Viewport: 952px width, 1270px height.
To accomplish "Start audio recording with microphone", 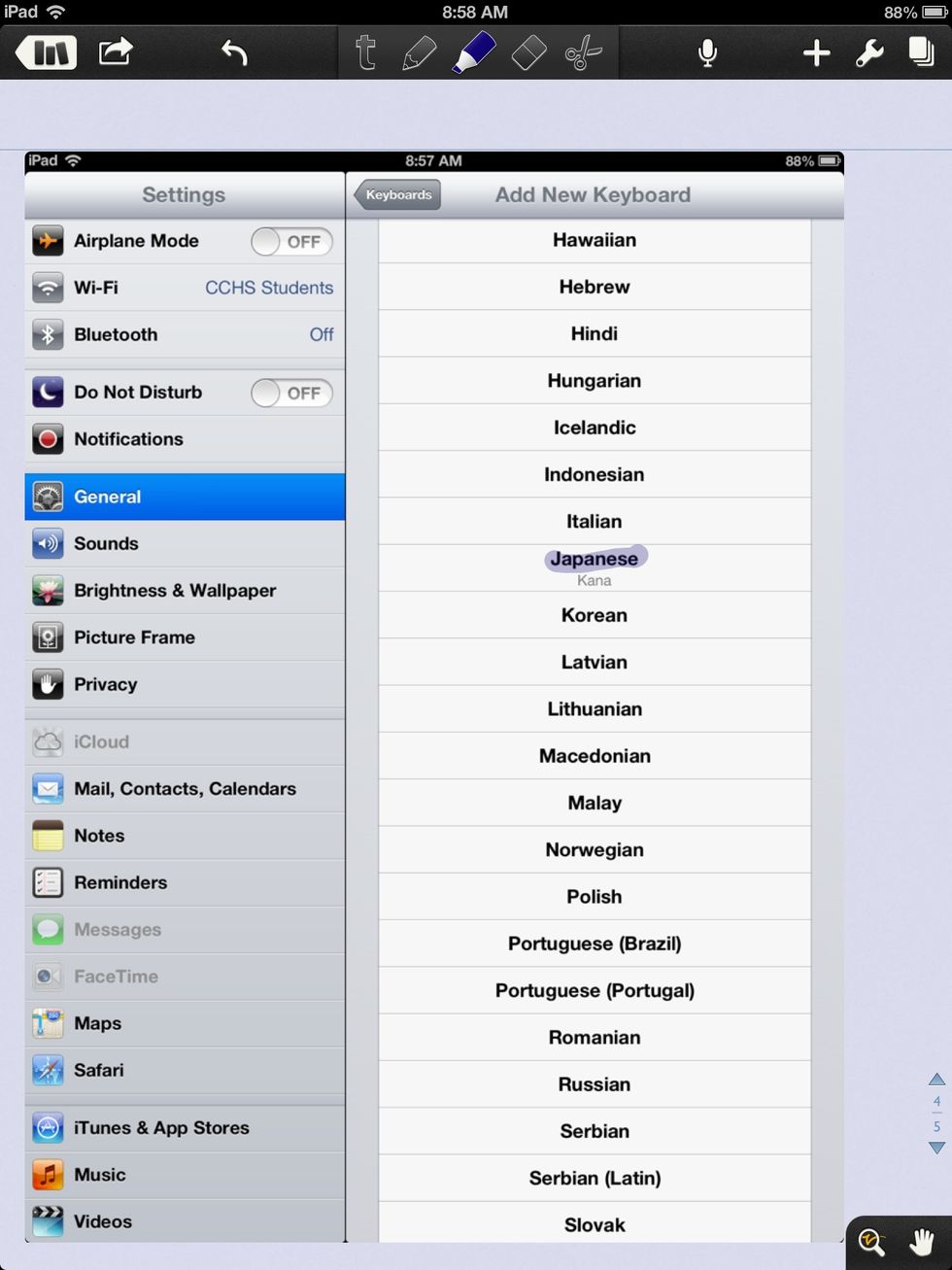I will (x=708, y=52).
